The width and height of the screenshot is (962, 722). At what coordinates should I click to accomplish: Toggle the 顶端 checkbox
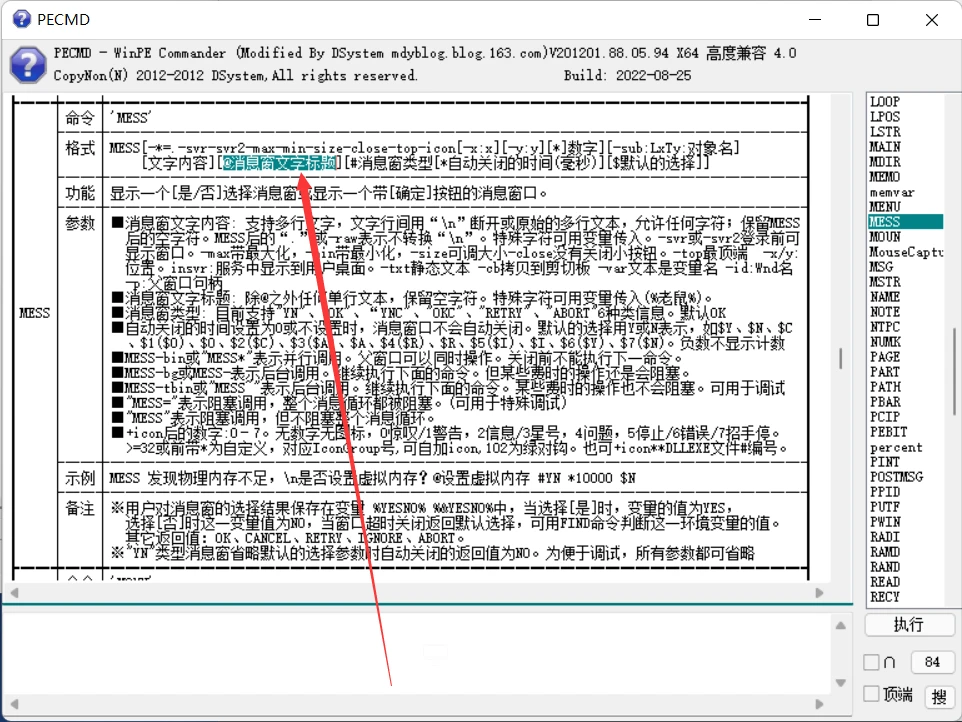[871, 694]
